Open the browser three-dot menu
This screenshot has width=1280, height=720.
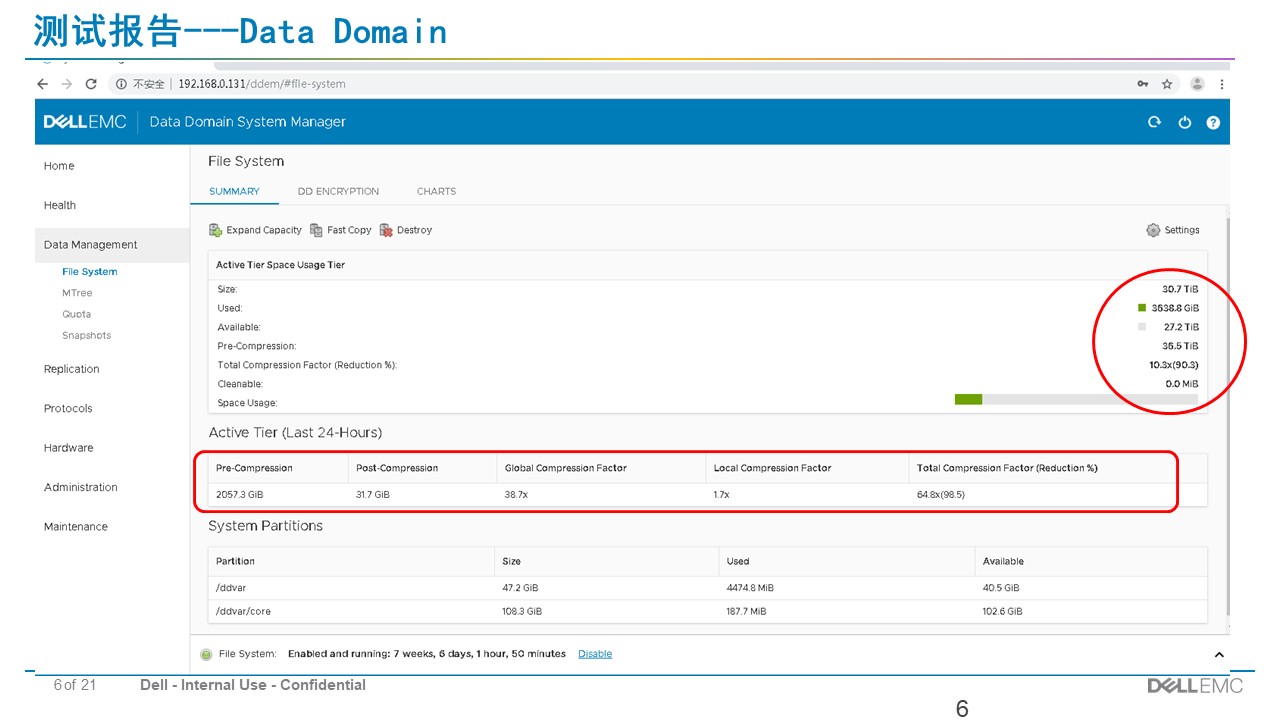1222,84
